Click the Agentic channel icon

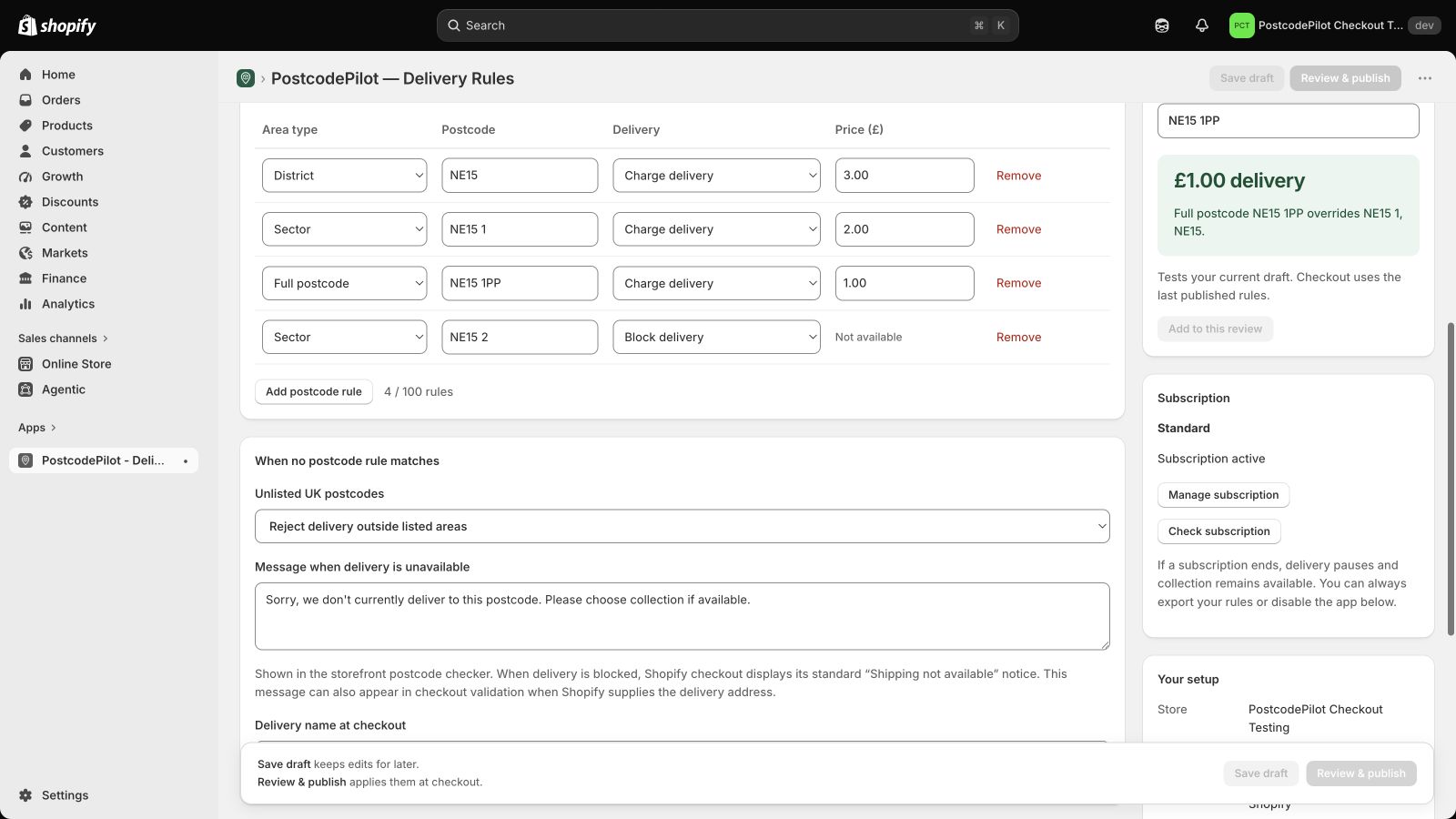pyautogui.click(x=25, y=389)
